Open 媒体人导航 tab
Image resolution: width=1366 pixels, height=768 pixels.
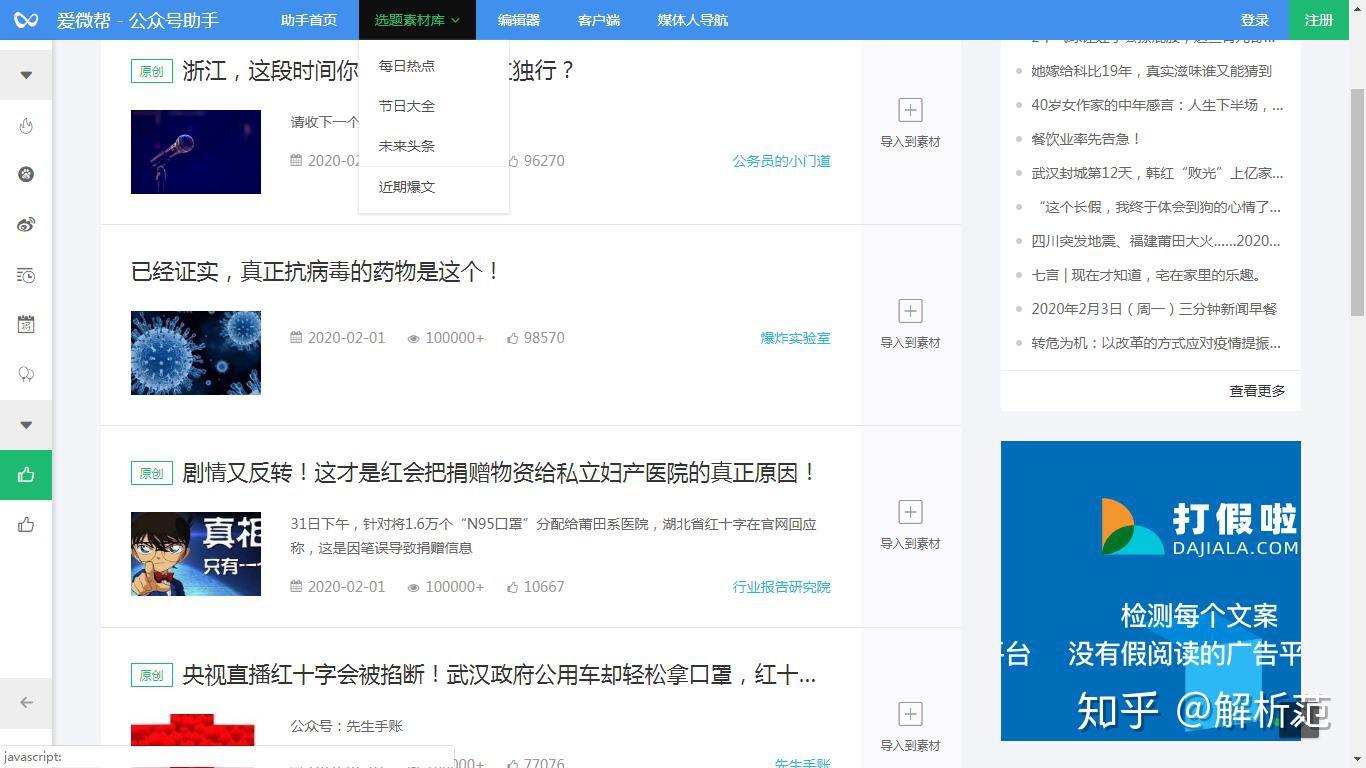[693, 20]
